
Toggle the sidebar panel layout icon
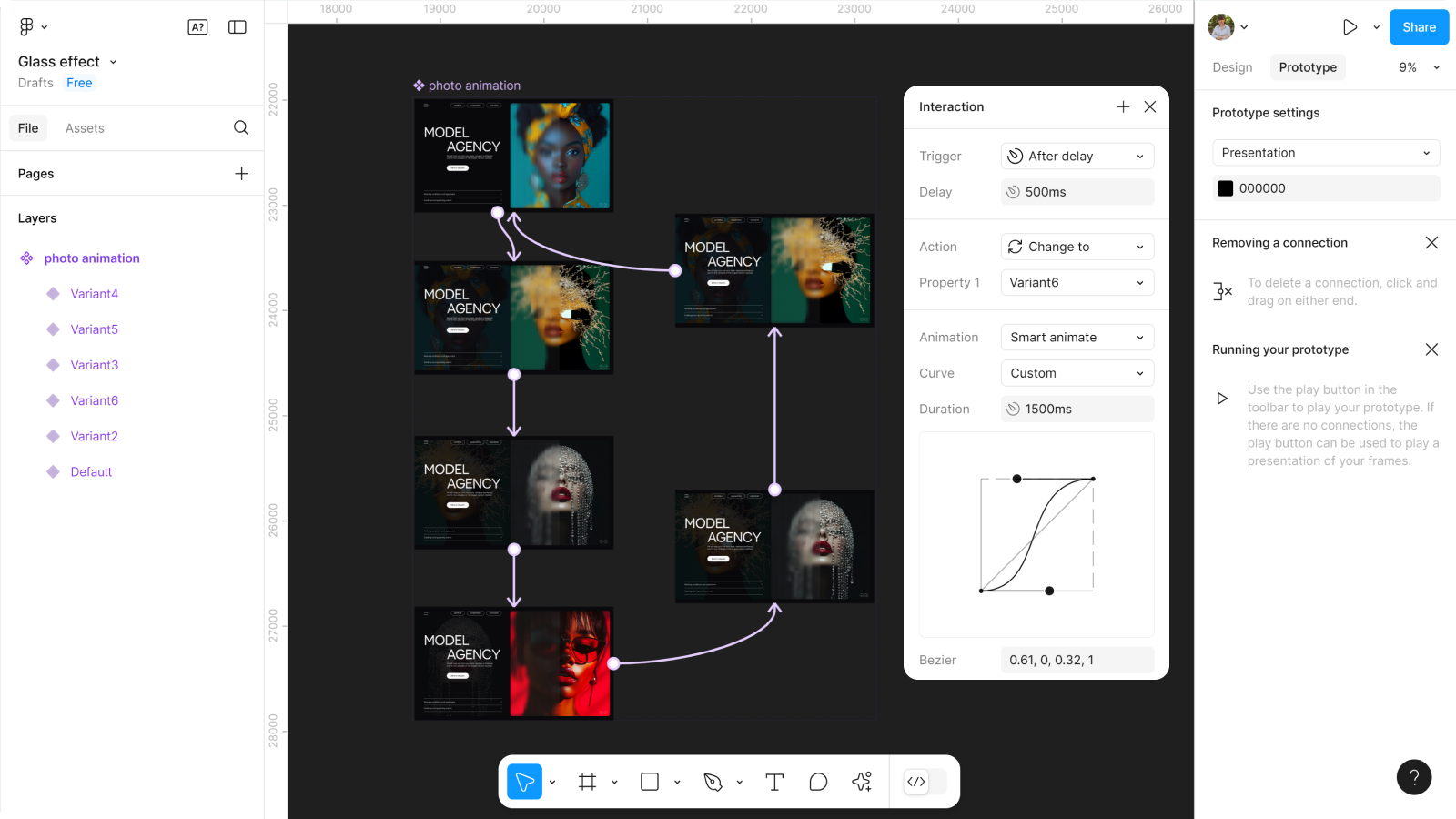[x=238, y=27]
